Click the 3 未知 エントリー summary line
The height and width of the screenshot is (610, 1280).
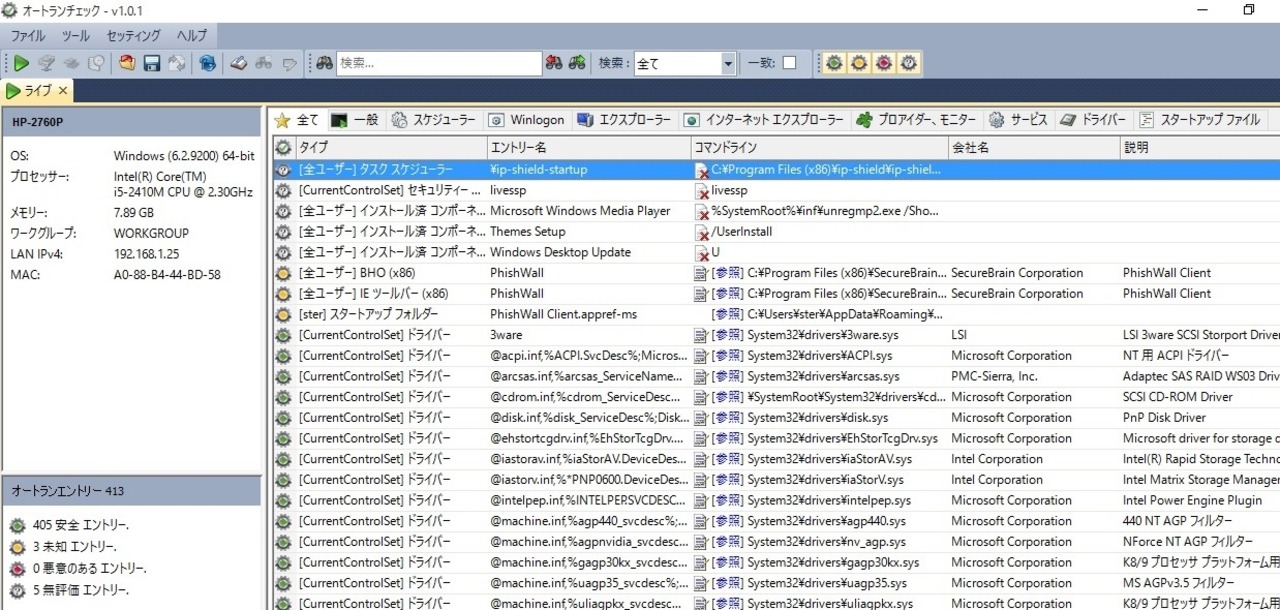click(x=75, y=547)
